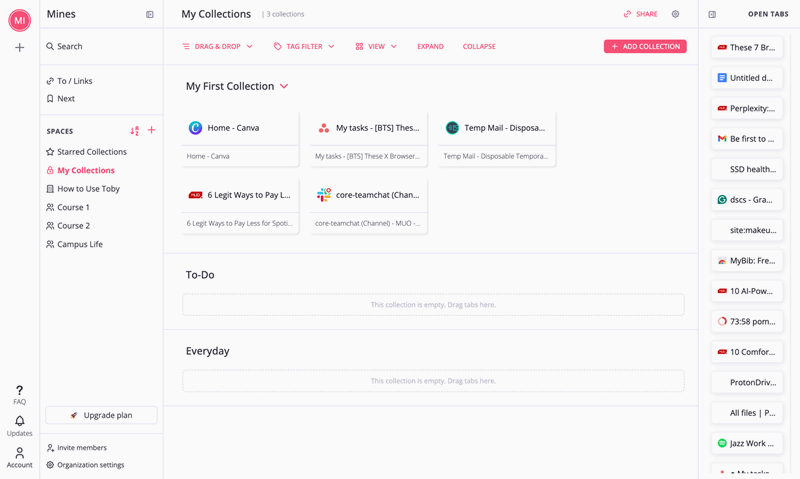Open 'Untitled d...' document tab
The height and width of the screenshot is (479, 800).
[747, 78]
